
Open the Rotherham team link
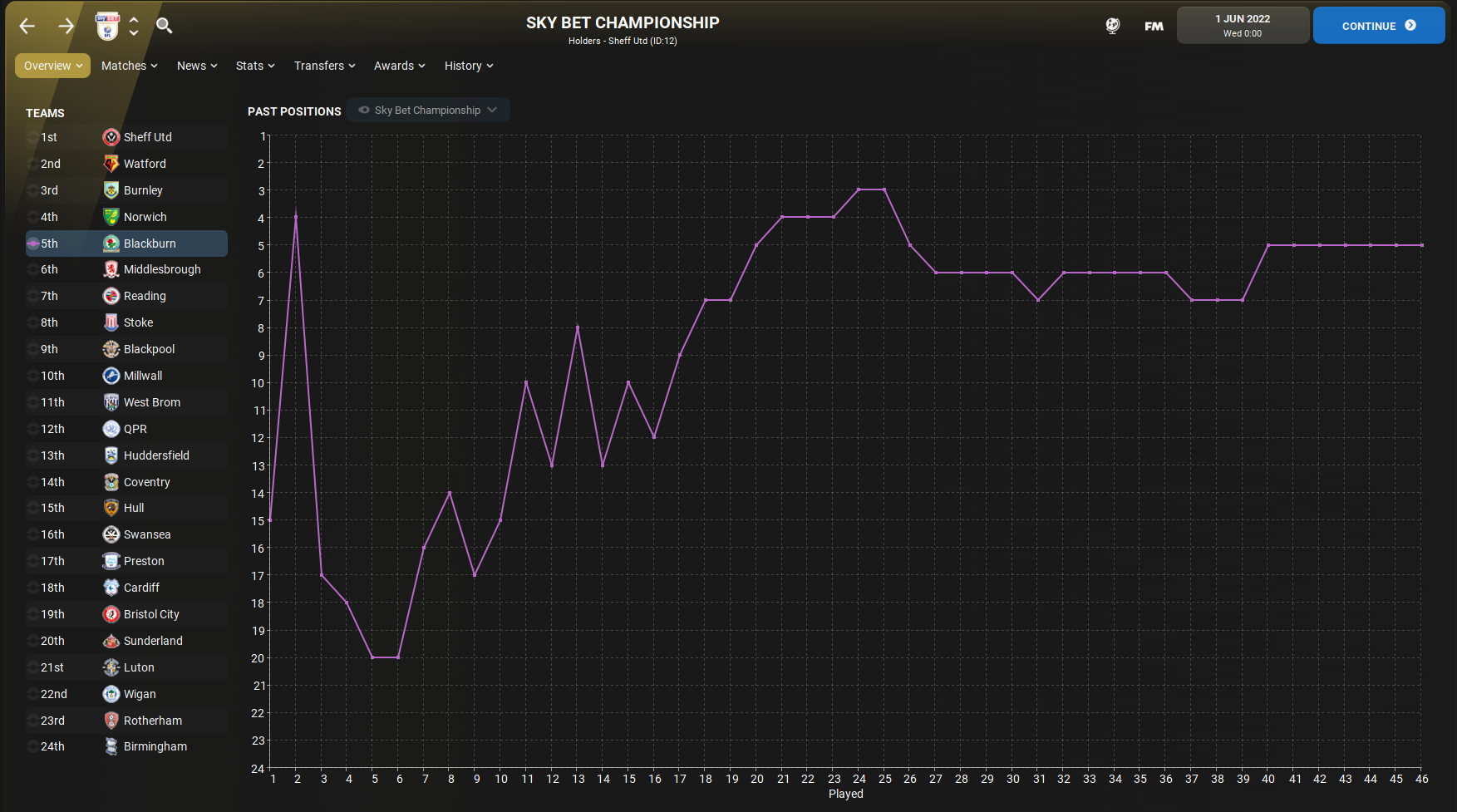(153, 721)
